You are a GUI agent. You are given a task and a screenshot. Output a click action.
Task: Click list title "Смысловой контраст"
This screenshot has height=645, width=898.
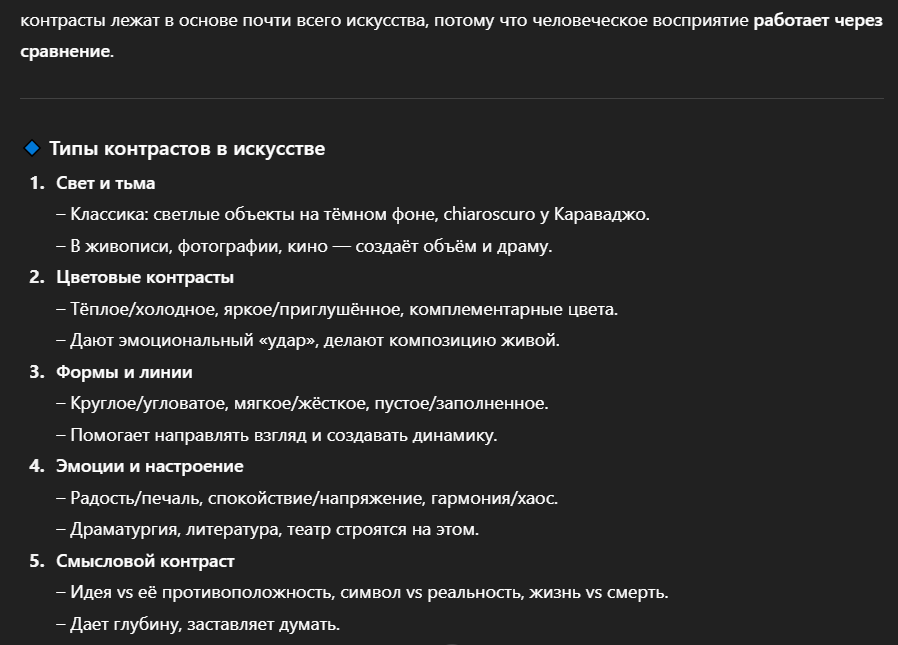pyautogui.click(x=145, y=561)
